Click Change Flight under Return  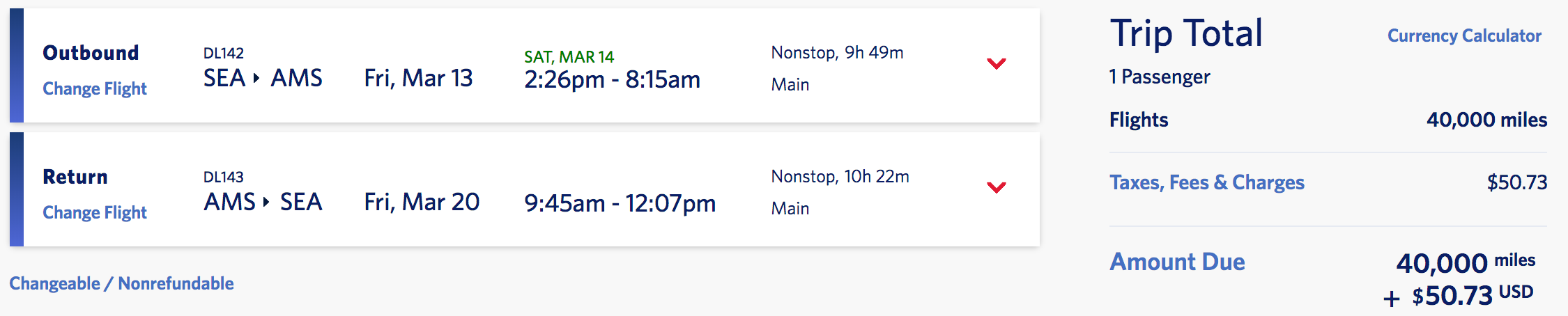(95, 212)
